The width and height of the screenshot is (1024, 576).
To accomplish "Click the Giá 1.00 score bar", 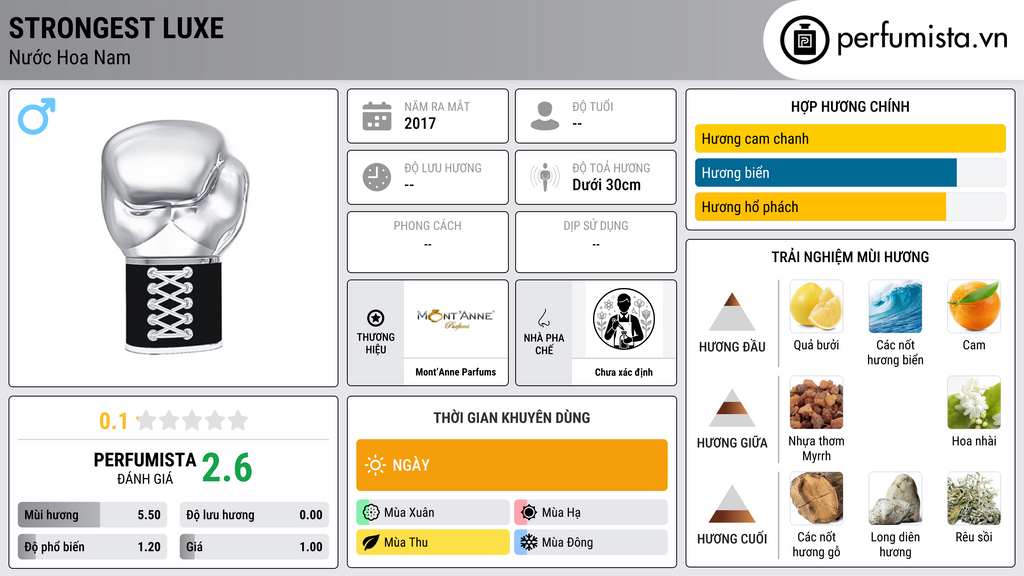I will pyautogui.click(x=254, y=547).
